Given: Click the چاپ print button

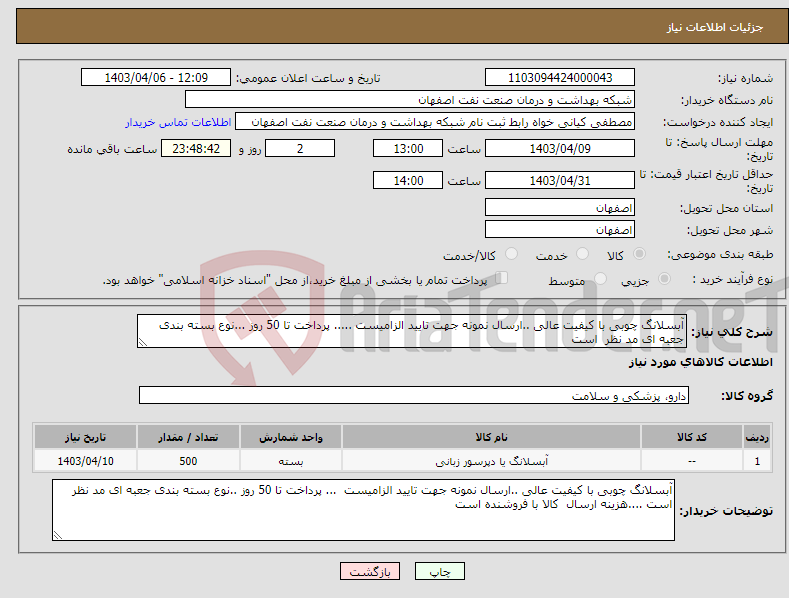Looking at the screenshot, I should pos(440,571).
